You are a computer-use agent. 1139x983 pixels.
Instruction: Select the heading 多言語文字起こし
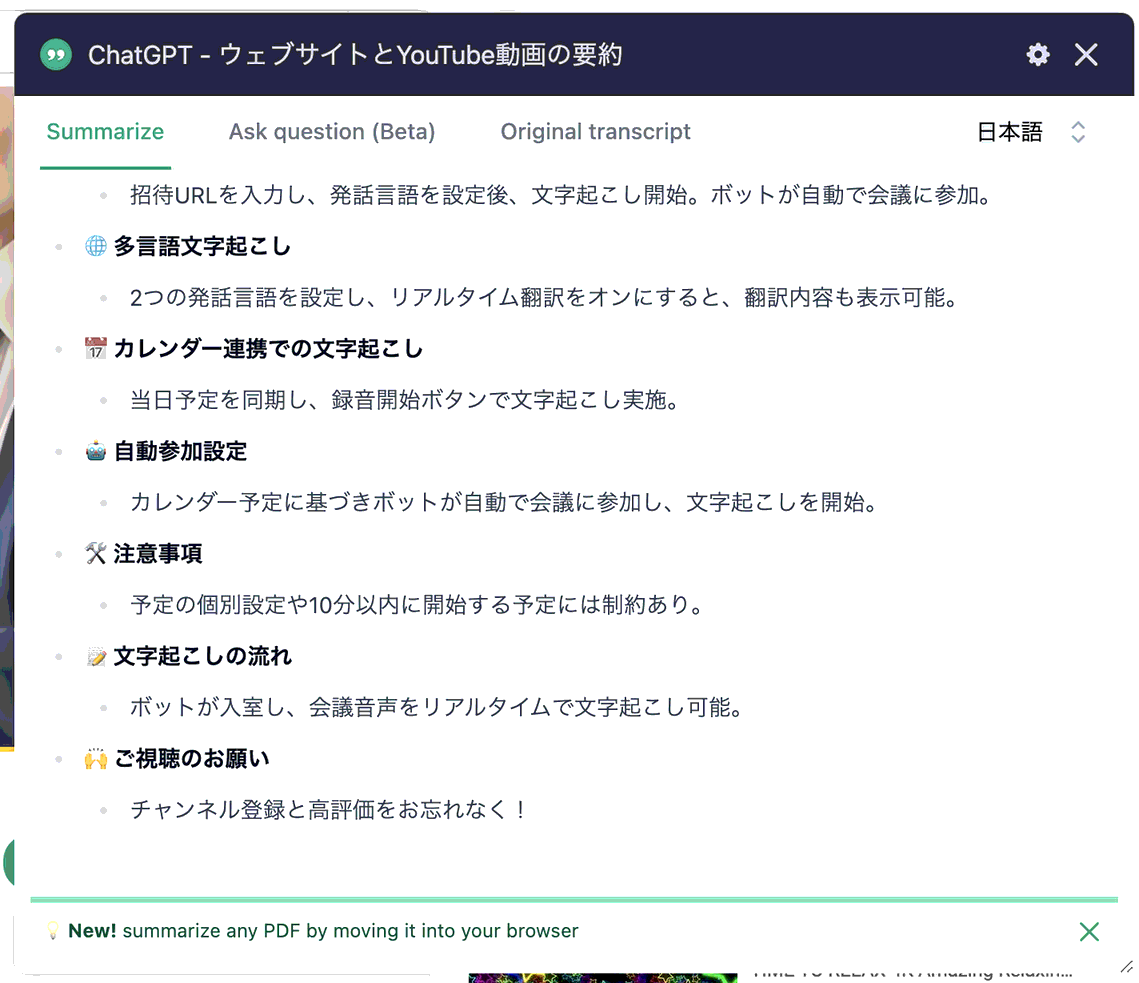pos(203,246)
